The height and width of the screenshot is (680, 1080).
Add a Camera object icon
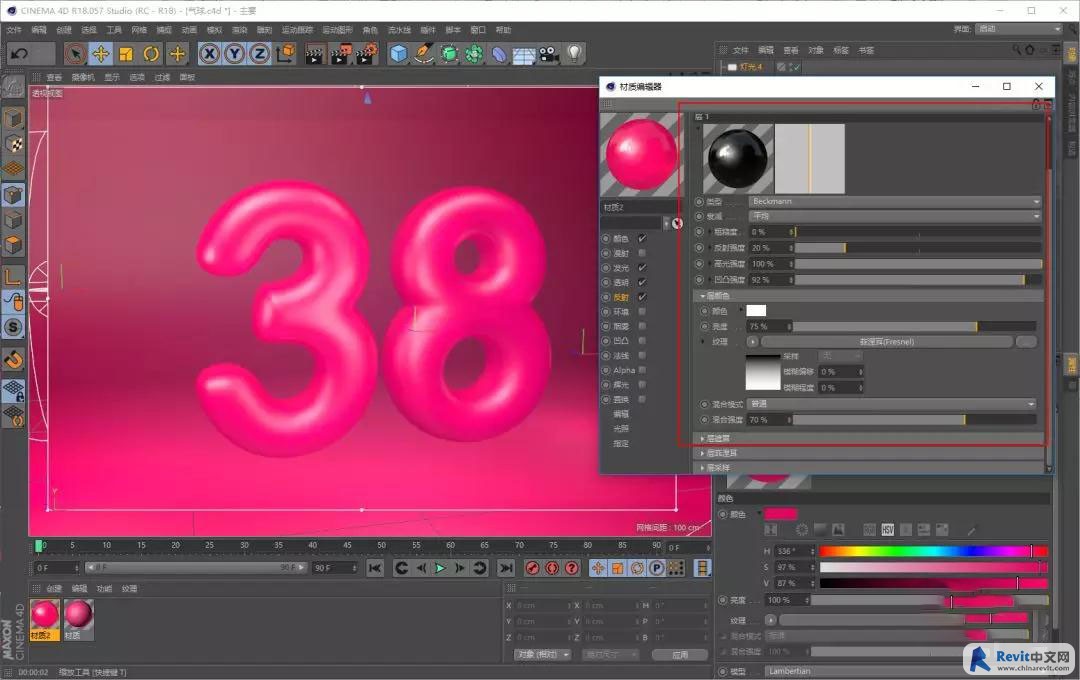(x=549, y=54)
